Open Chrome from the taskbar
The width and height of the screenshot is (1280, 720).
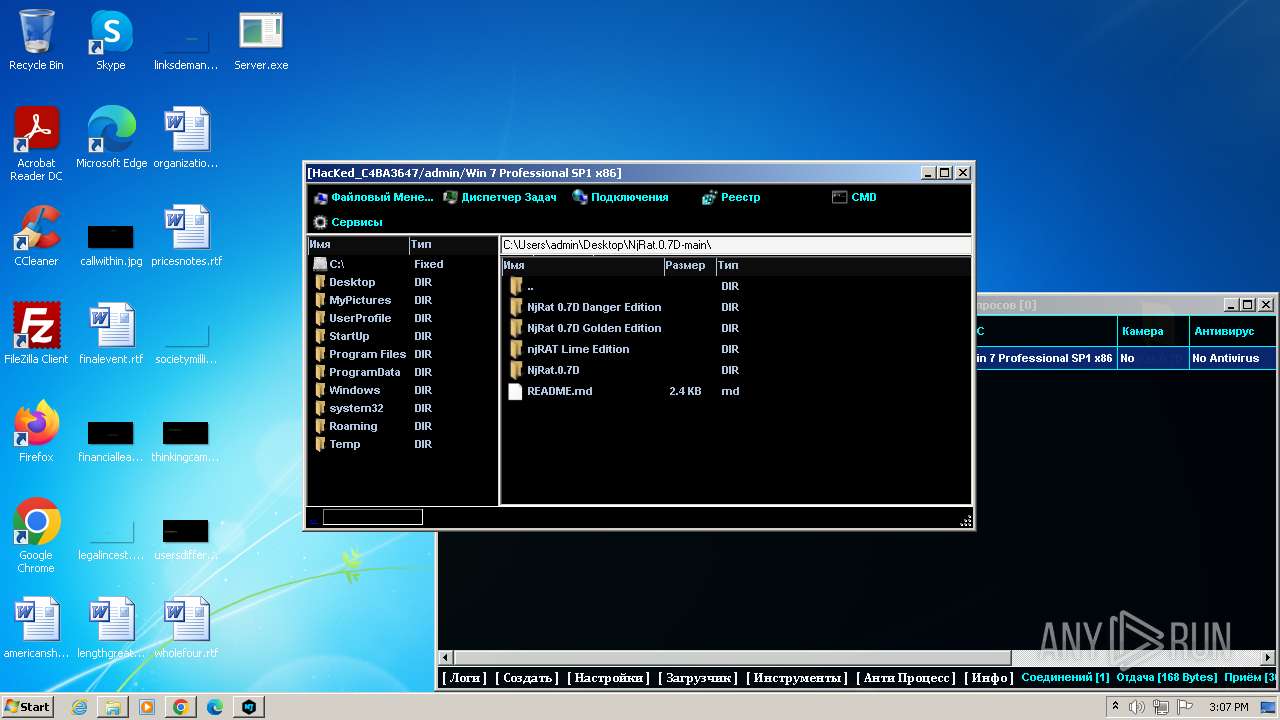181,707
